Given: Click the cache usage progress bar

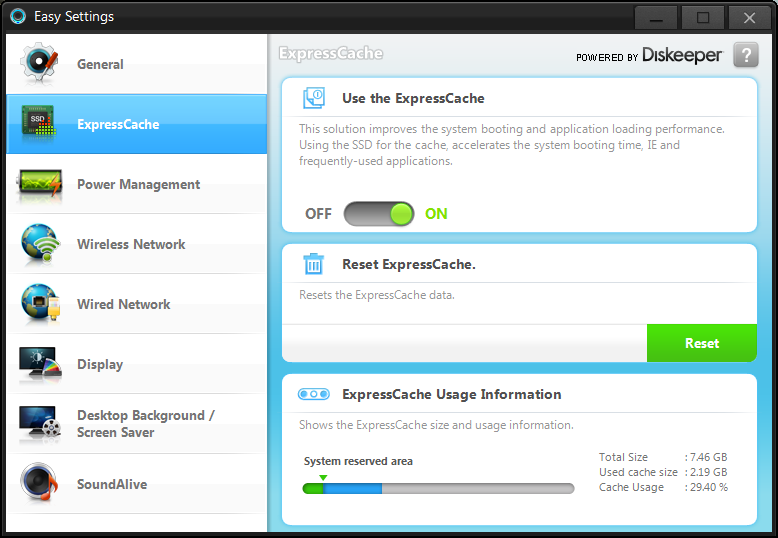Looking at the screenshot, I should pos(438,489).
